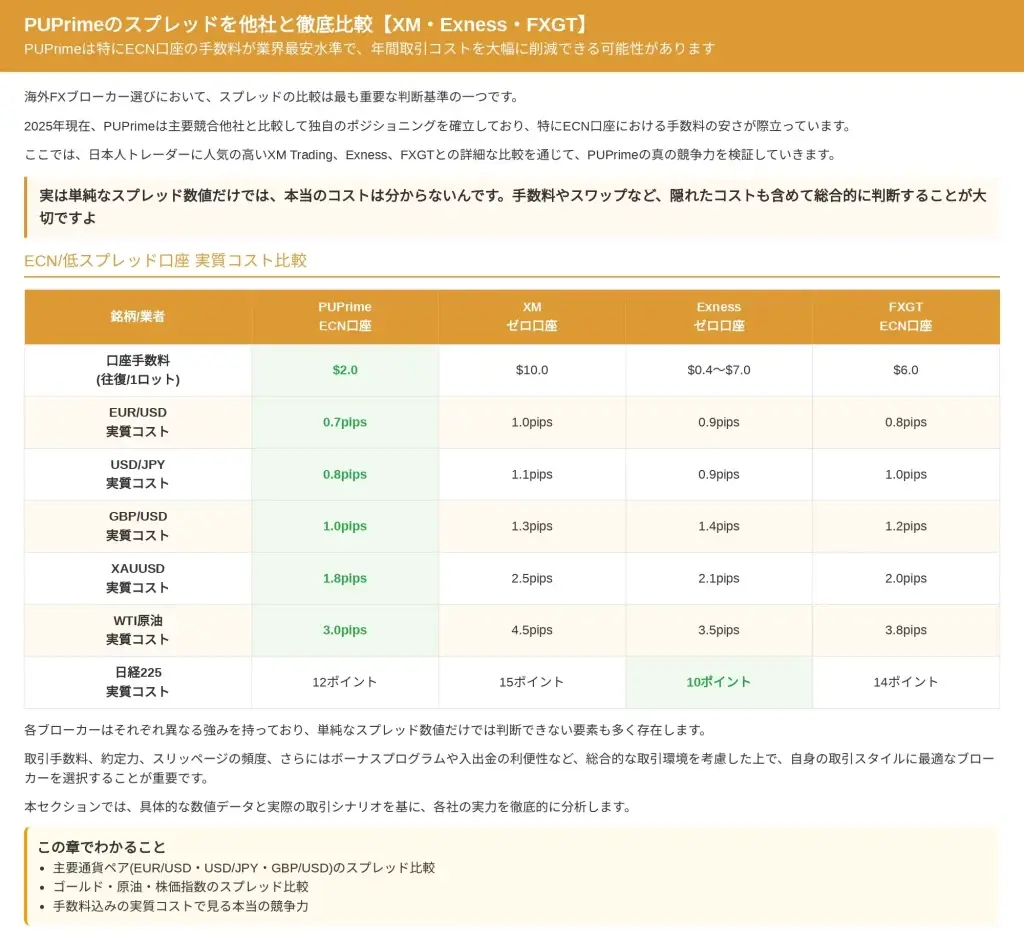Viewport: 1024px width, 942px height.
Task: Select the XM $10.0 fee cell
Action: pyautogui.click(x=532, y=370)
